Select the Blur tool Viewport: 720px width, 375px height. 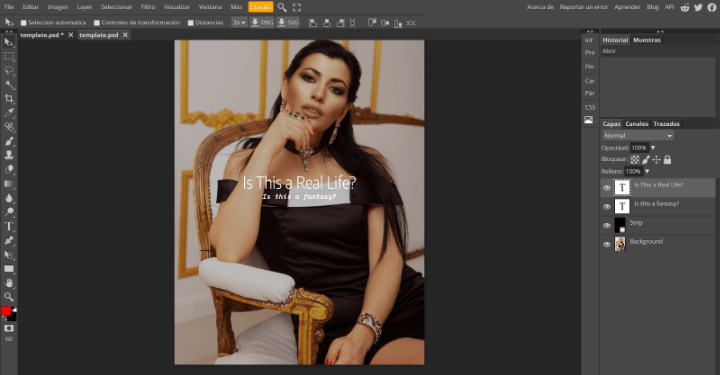[x=9, y=198]
